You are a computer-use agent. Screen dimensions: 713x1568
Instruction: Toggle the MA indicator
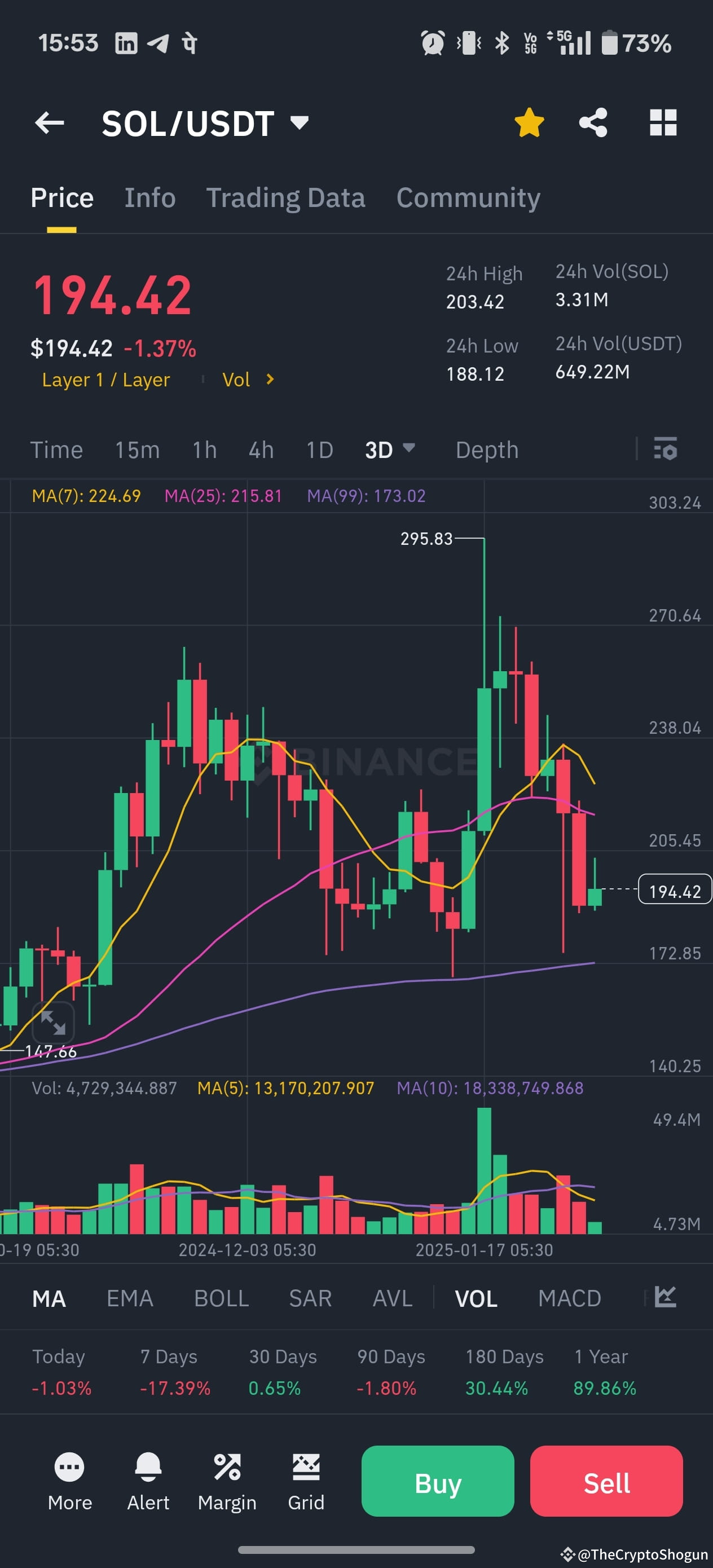[x=49, y=1298]
